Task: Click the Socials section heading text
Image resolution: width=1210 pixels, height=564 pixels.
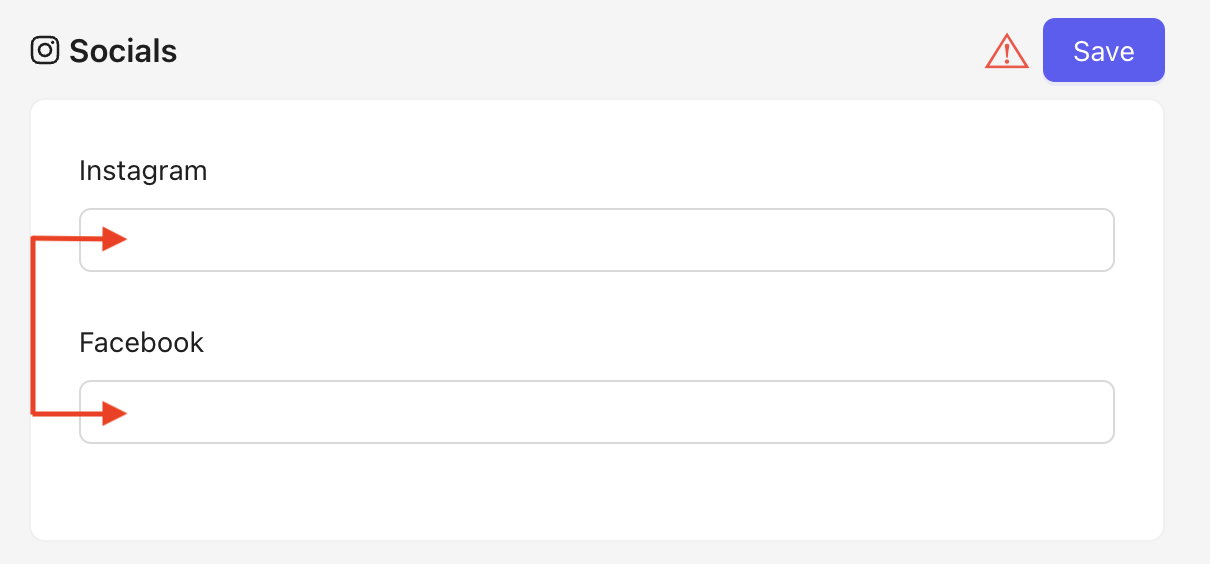Action: point(123,51)
